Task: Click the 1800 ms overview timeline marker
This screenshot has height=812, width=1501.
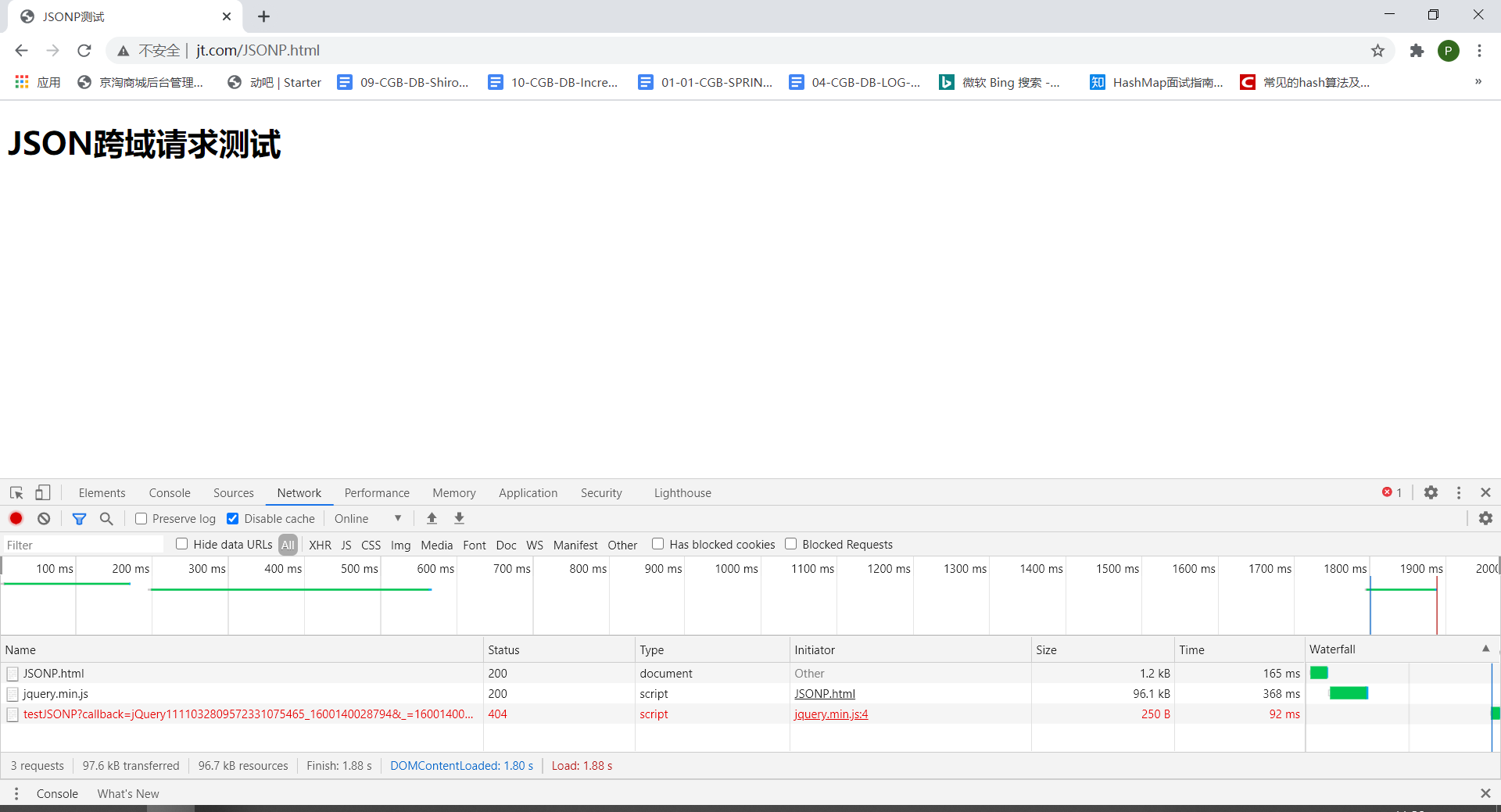Action: [1345, 568]
